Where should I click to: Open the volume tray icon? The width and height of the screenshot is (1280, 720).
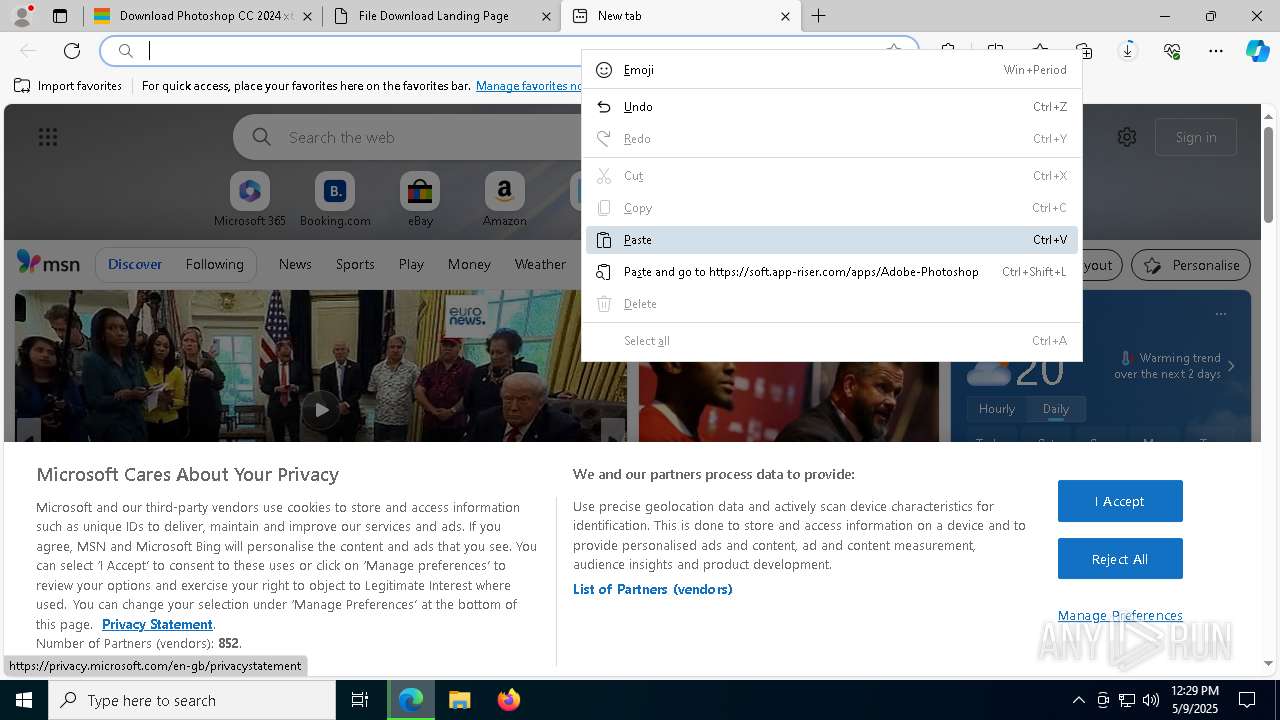(1151, 700)
